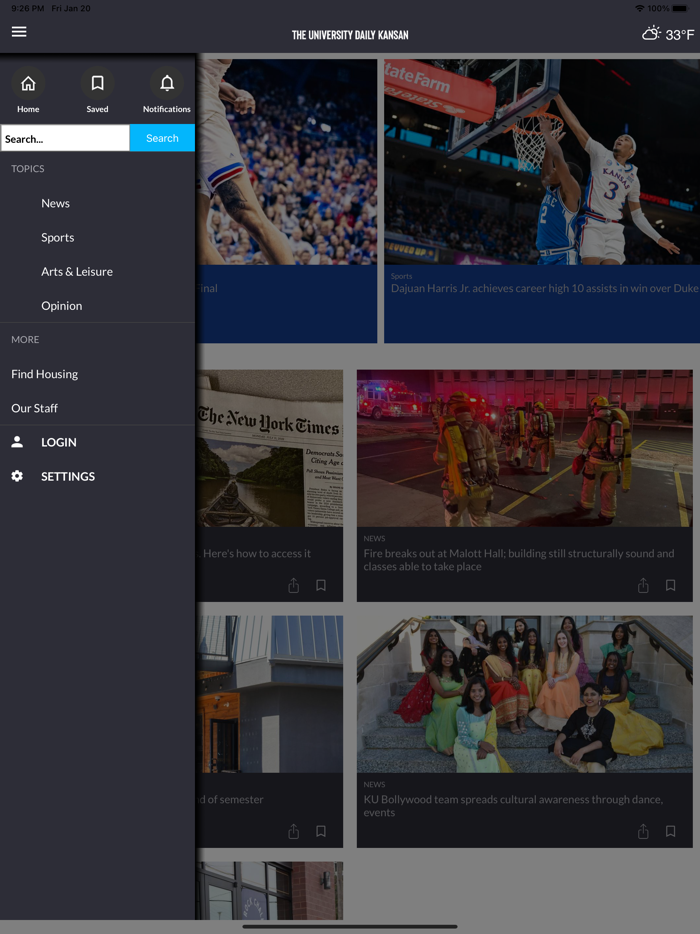
Task: Tap the SETTINGS label
Action: click(68, 476)
